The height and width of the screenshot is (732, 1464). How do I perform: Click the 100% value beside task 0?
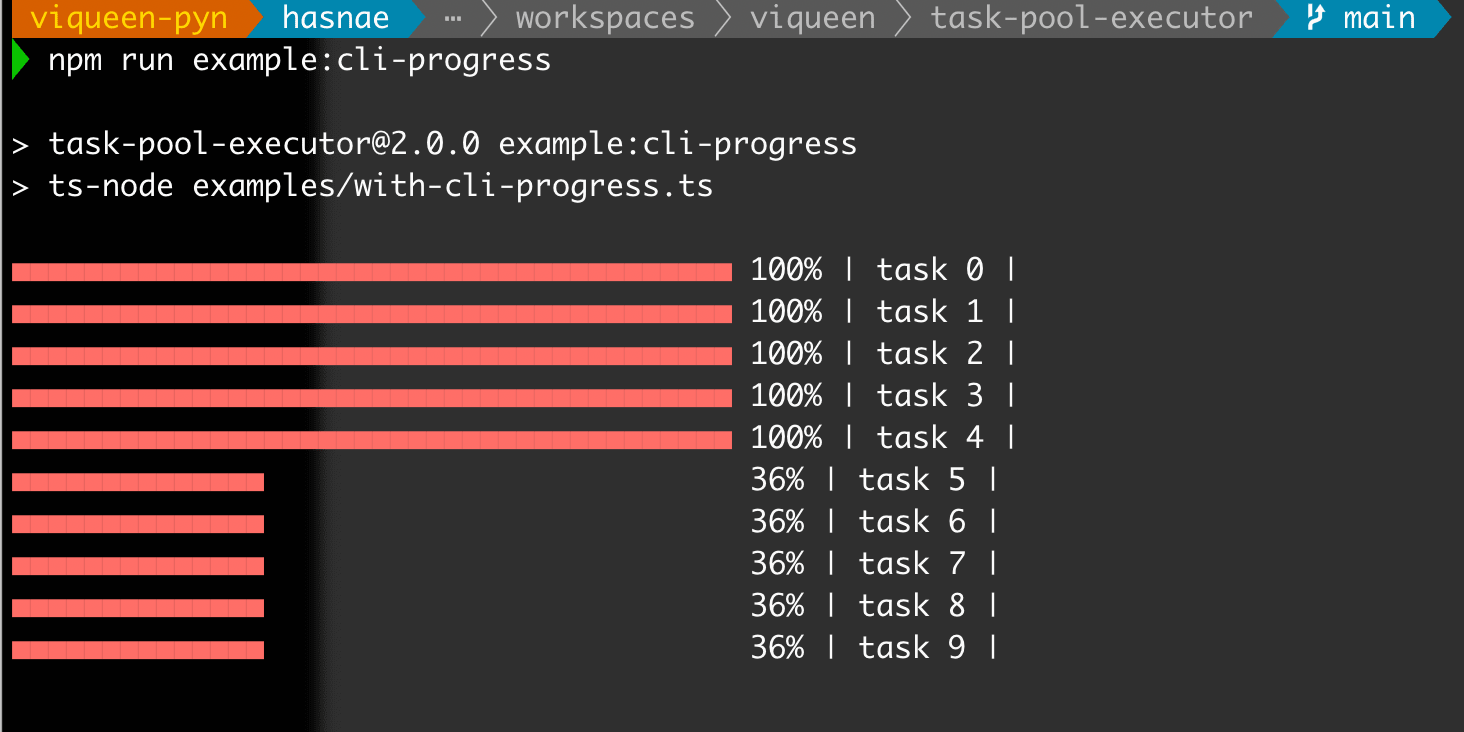coord(787,270)
